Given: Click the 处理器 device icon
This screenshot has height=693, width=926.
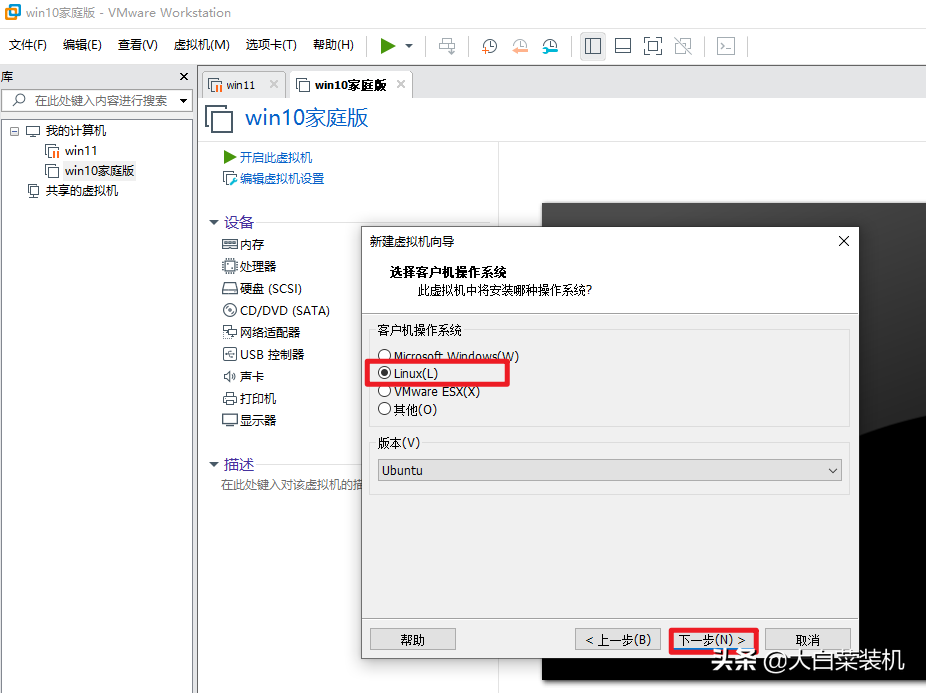Looking at the screenshot, I should pos(229,266).
